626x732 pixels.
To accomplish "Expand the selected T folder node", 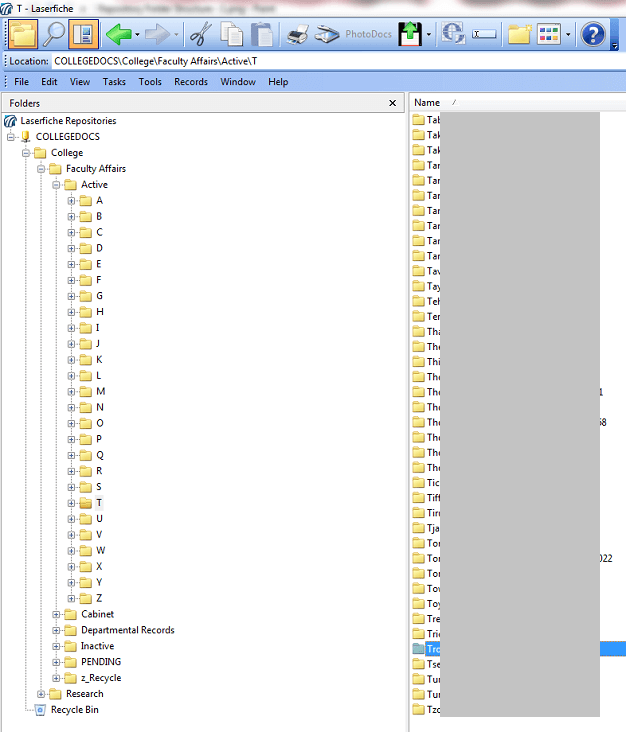I will pos(71,503).
